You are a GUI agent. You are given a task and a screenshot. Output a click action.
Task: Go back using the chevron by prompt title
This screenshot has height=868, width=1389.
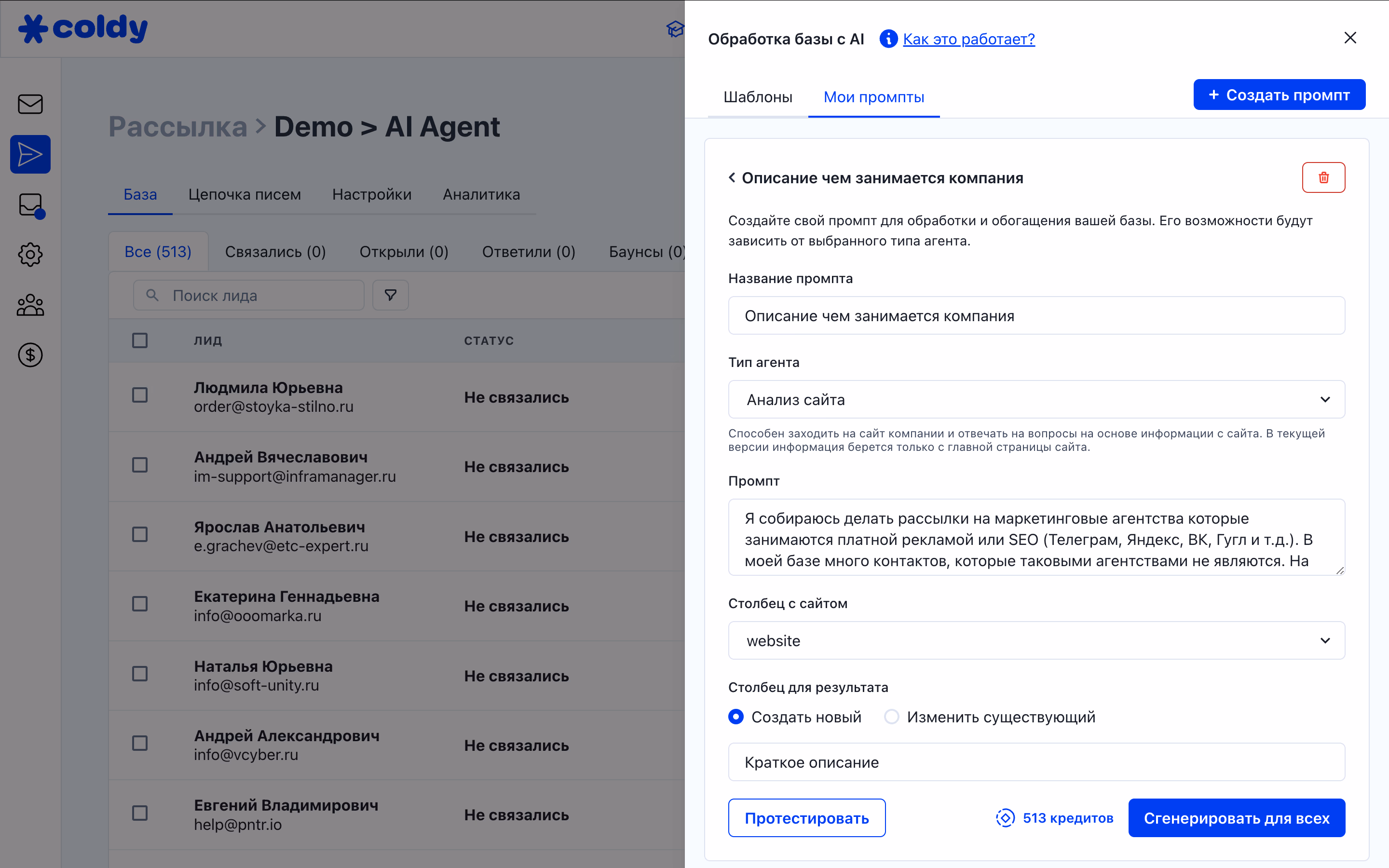732,177
